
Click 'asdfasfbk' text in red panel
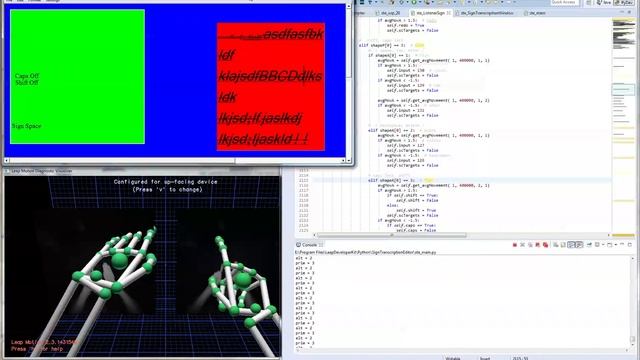pos(293,34)
